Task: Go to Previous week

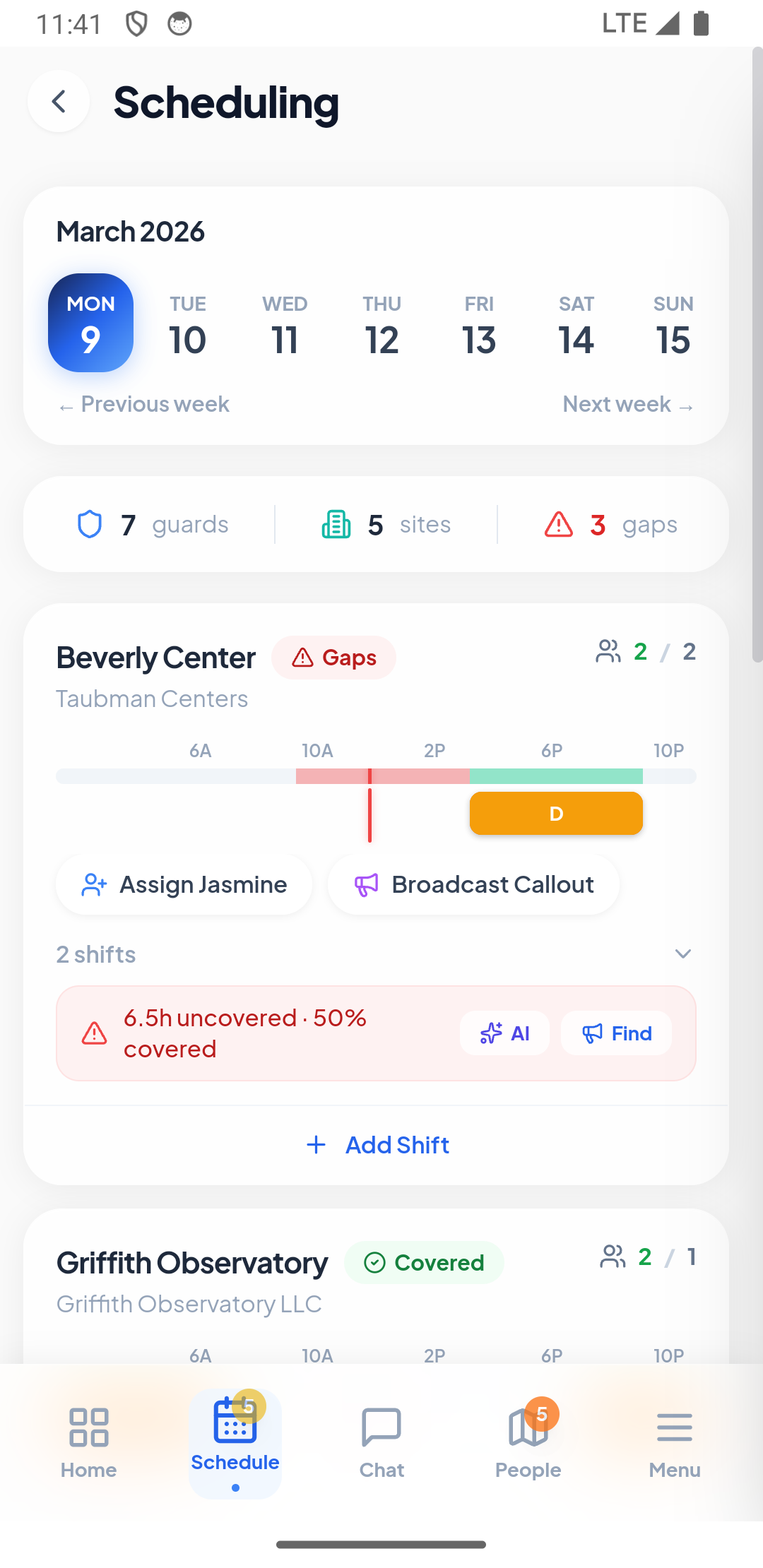Action: pos(145,404)
